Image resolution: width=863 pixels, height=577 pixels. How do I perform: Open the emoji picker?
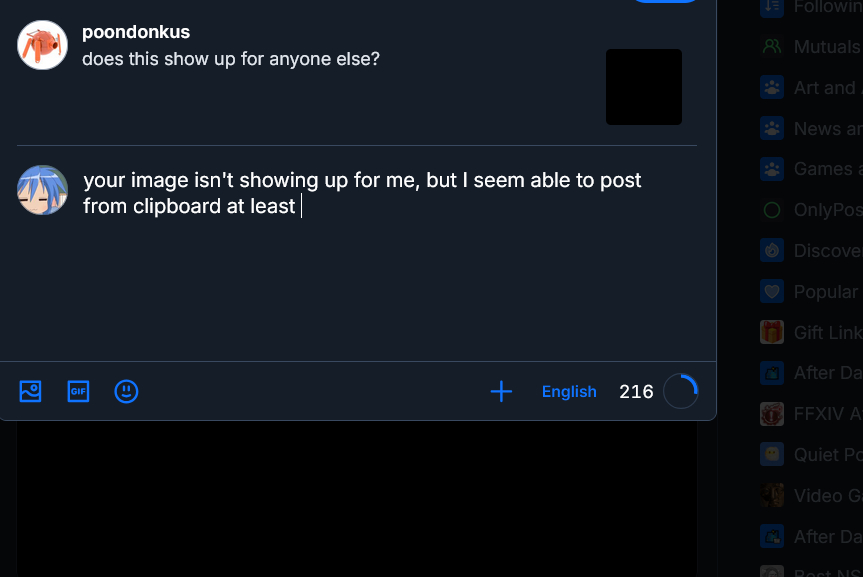(126, 391)
